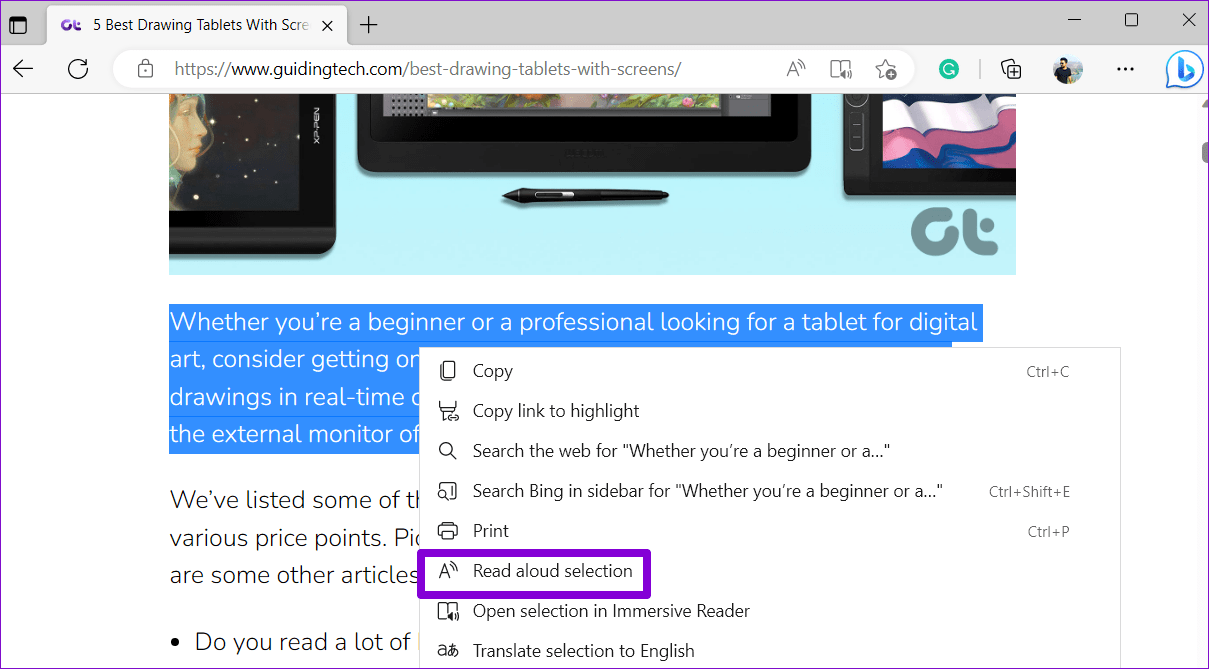Screen dimensions: 1209x669
Task: Open a new browser tab
Action: 369,24
